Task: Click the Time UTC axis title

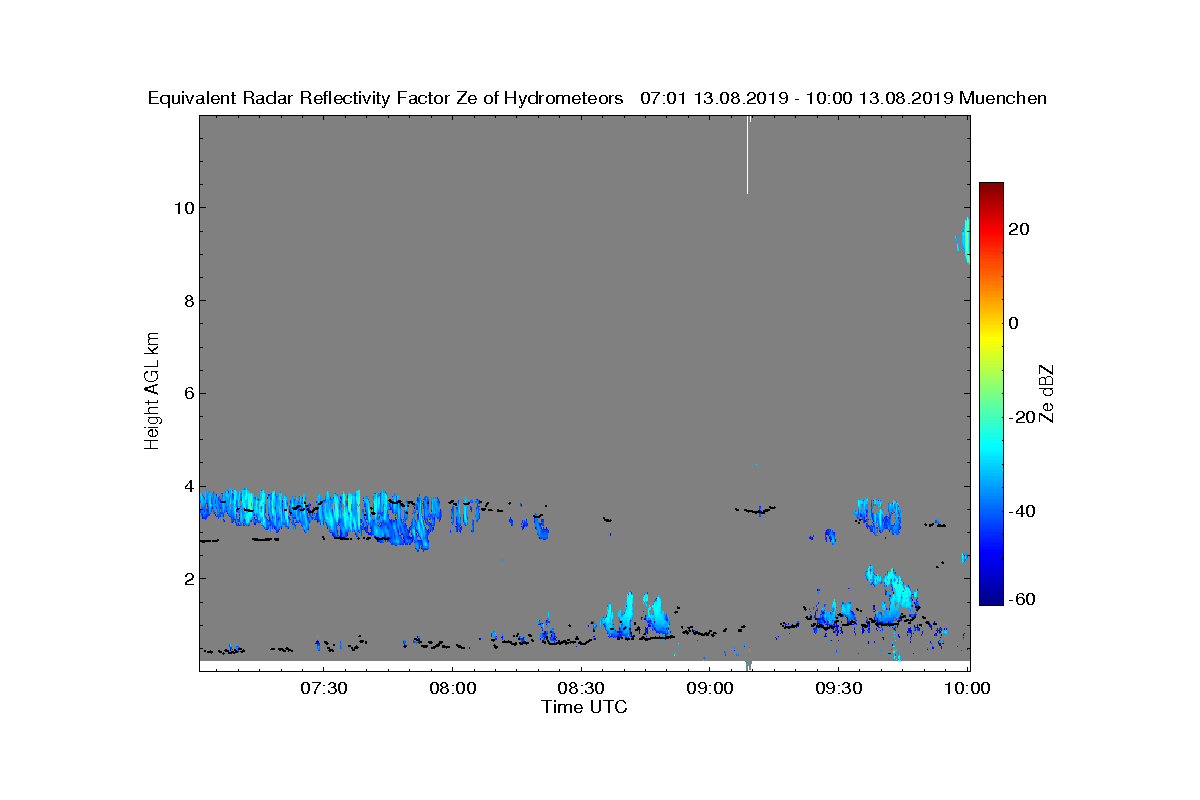Action: click(585, 707)
